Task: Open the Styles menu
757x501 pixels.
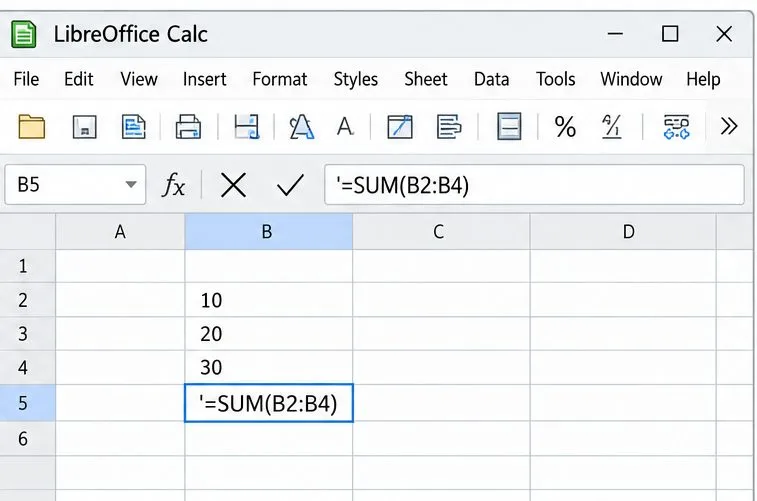Action: click(x=356, y=80)
